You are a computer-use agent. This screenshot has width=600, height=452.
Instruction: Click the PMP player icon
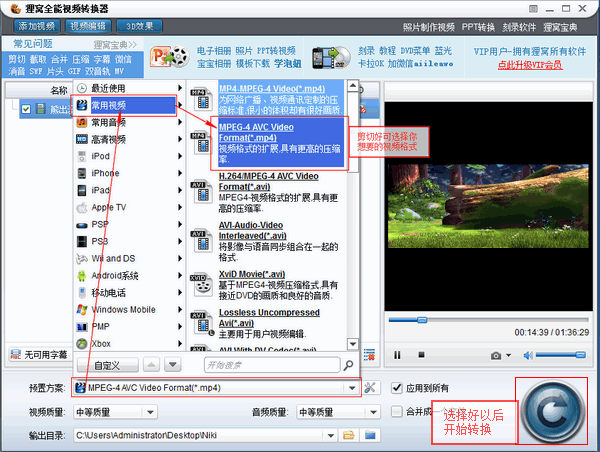click(82, 327)
